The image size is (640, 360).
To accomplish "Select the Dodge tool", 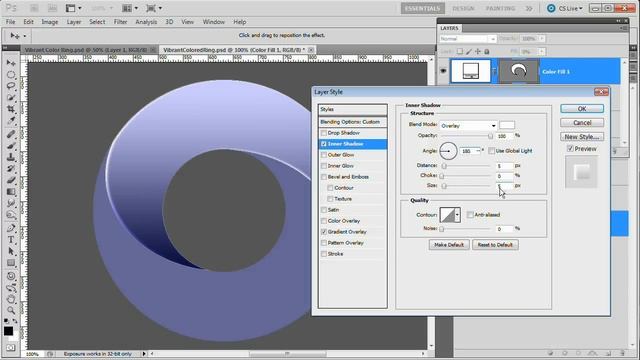I will (x=11, y=214).
